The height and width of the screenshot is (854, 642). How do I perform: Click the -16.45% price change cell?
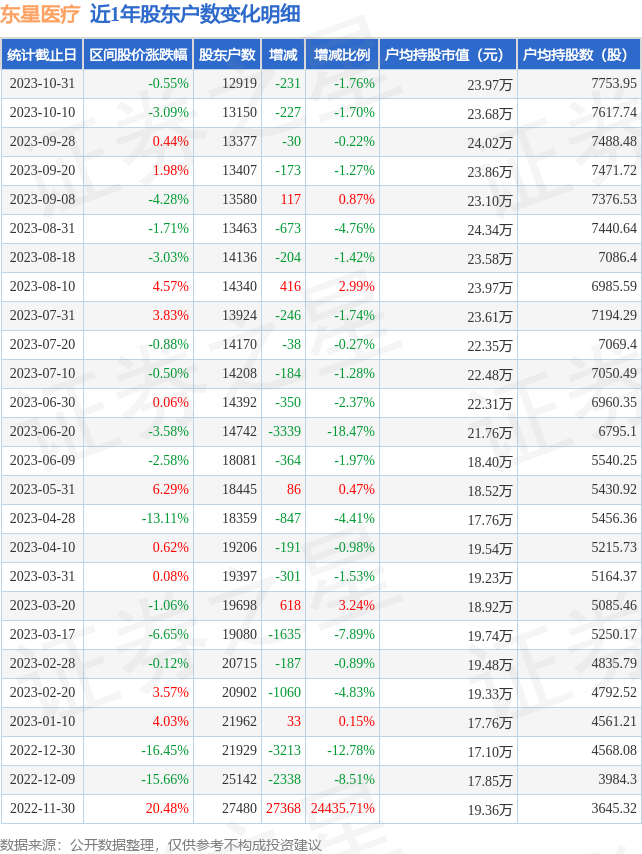(165, 751)
